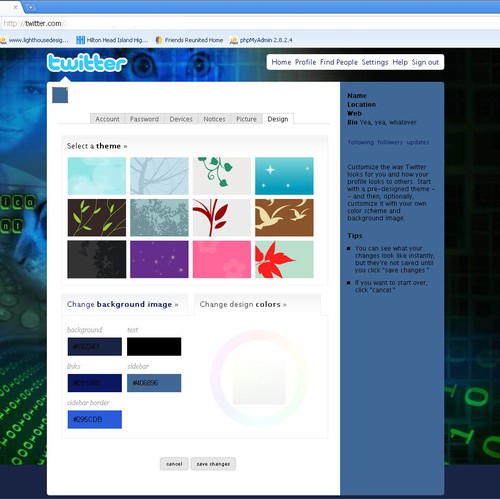
Task: Open the Picture tab
Action: tap(246, 119)
